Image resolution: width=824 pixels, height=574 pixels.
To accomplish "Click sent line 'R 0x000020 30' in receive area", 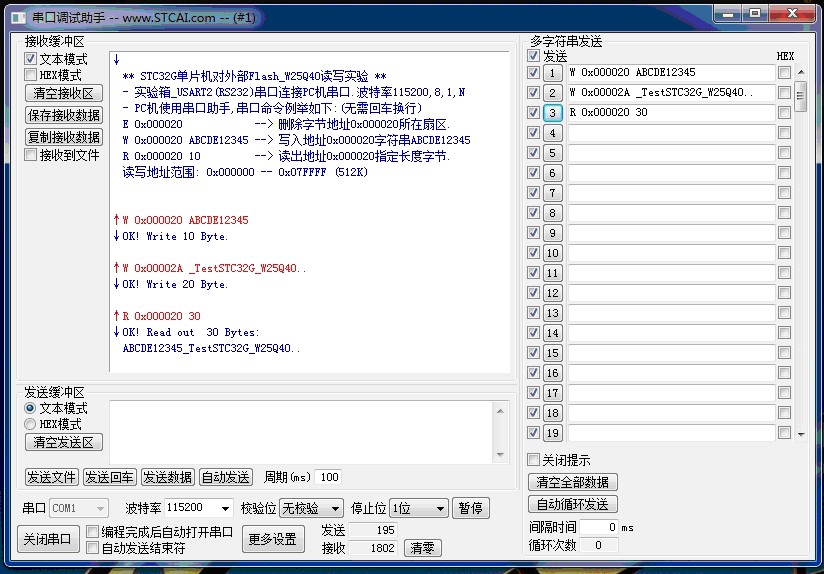I will click(161, 316).
